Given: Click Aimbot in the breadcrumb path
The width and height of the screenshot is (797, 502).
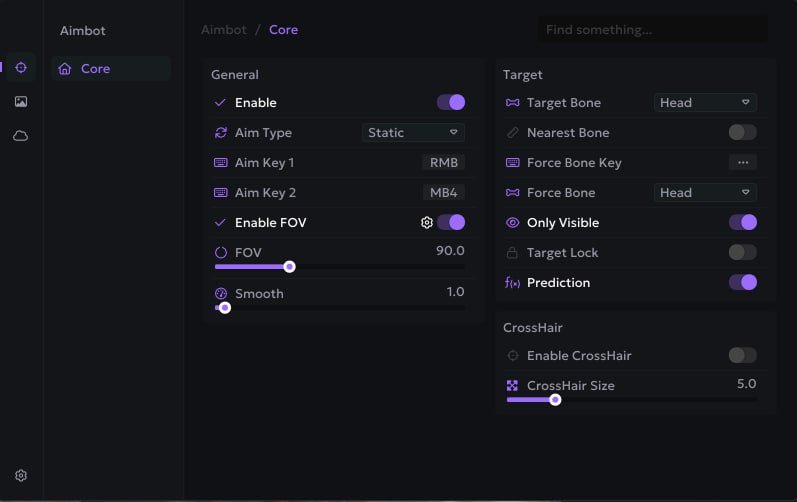Looking at the screenshot, I should [224, 30].
